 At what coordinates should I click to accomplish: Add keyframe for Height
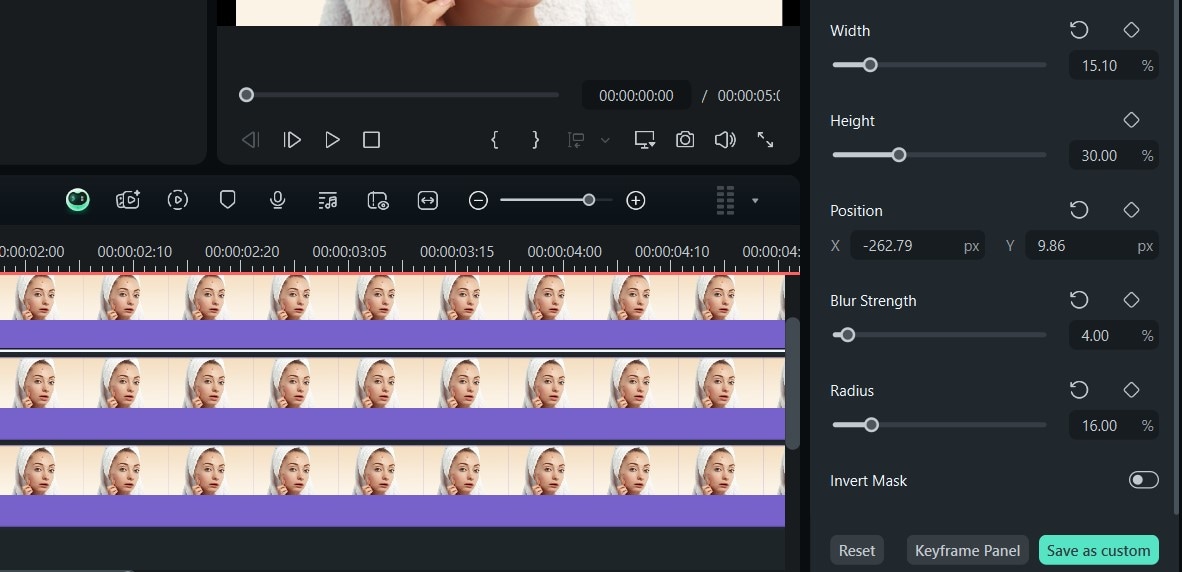1131,120
